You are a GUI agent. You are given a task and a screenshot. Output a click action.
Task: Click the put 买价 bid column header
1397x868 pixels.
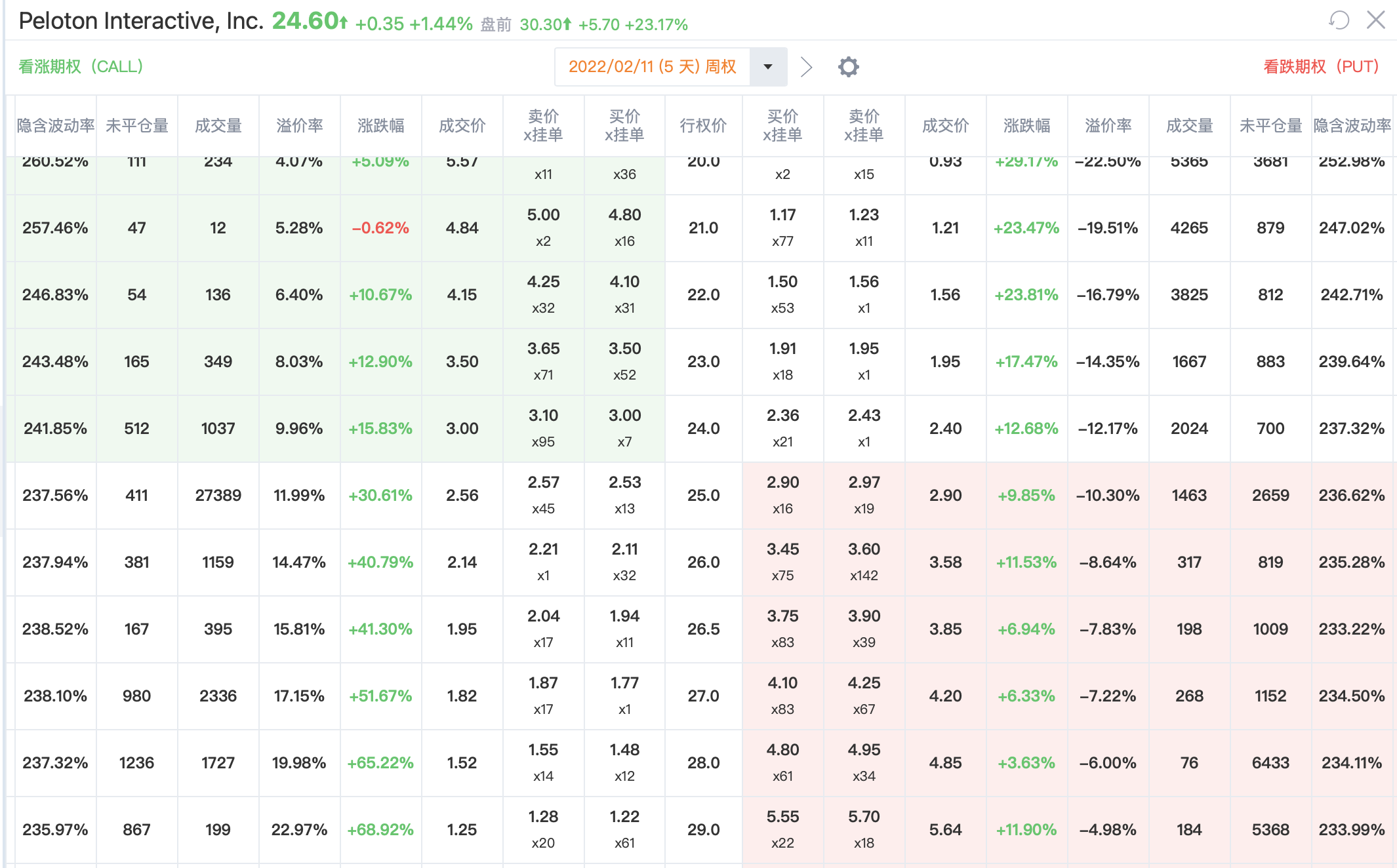click(x=782, y=125)
